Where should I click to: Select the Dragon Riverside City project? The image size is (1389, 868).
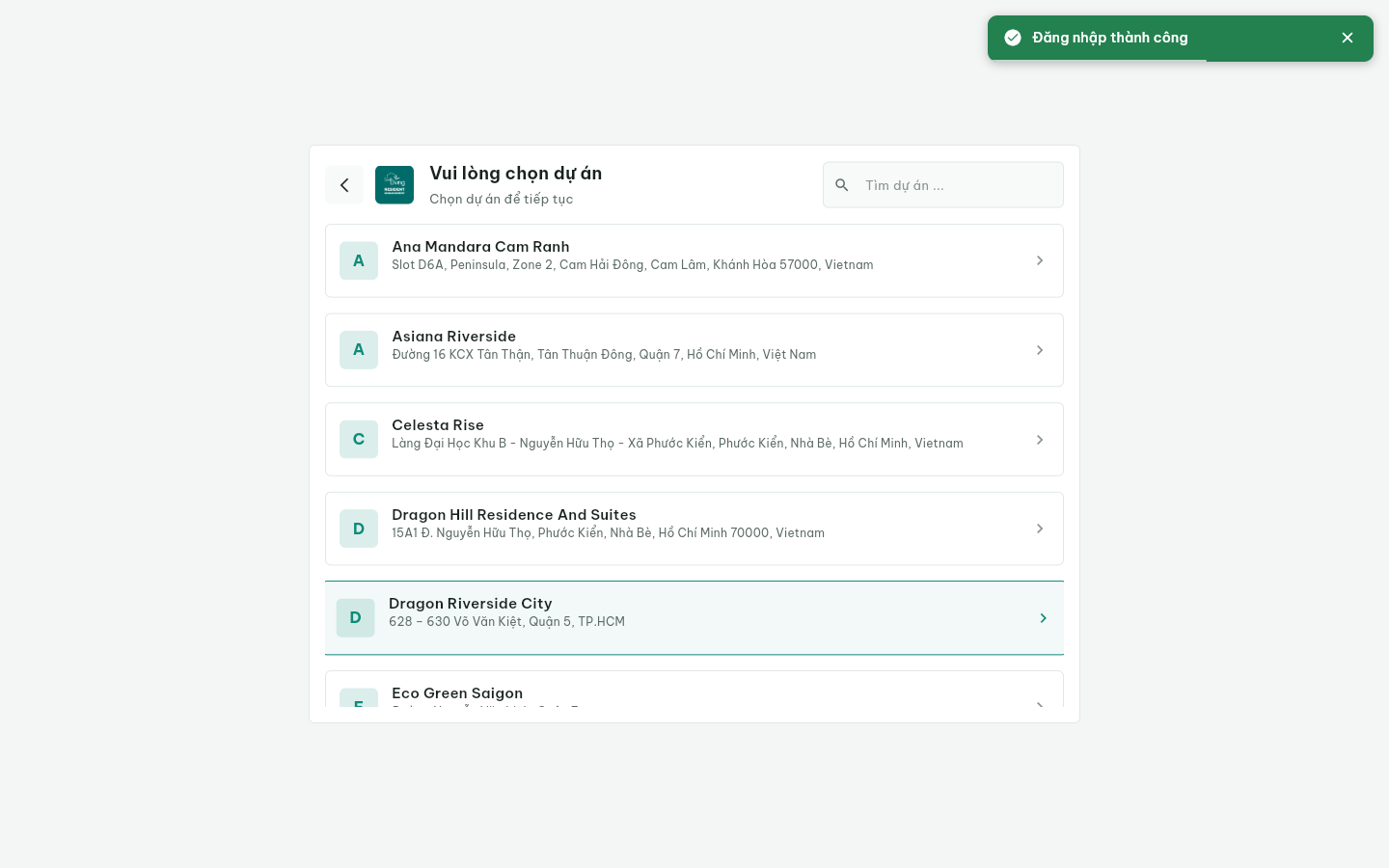click(694, 618)
